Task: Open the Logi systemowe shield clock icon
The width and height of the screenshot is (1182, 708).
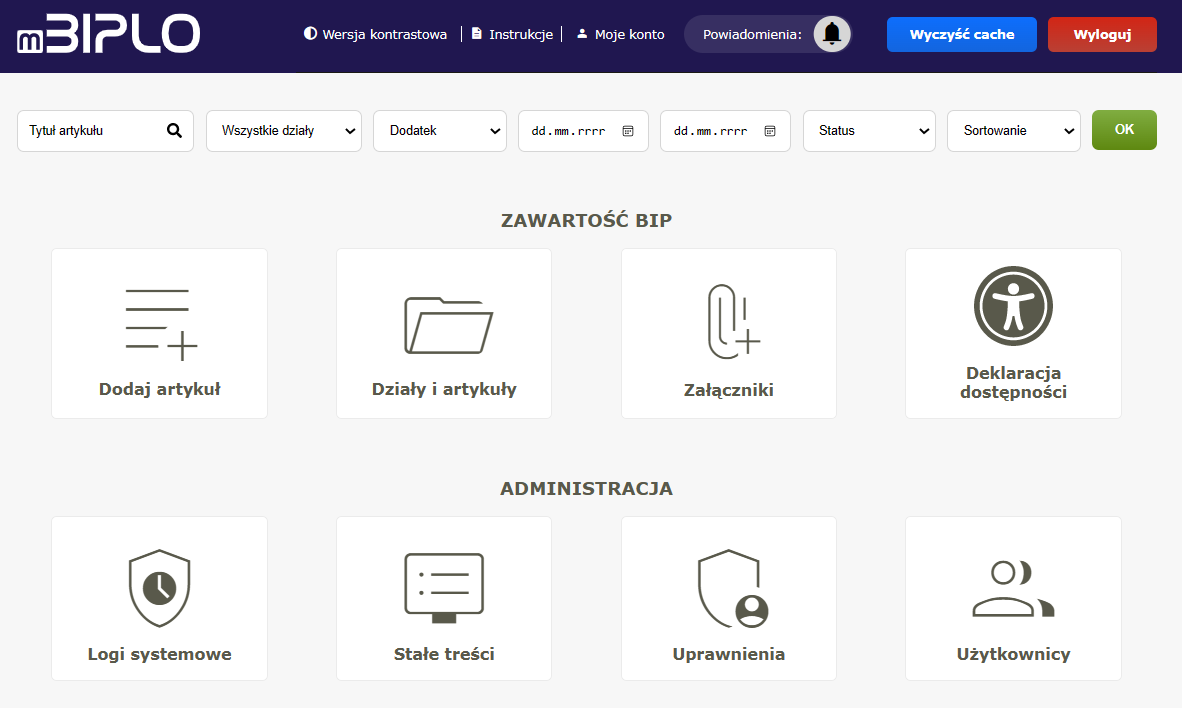Action: coord(160,588)
